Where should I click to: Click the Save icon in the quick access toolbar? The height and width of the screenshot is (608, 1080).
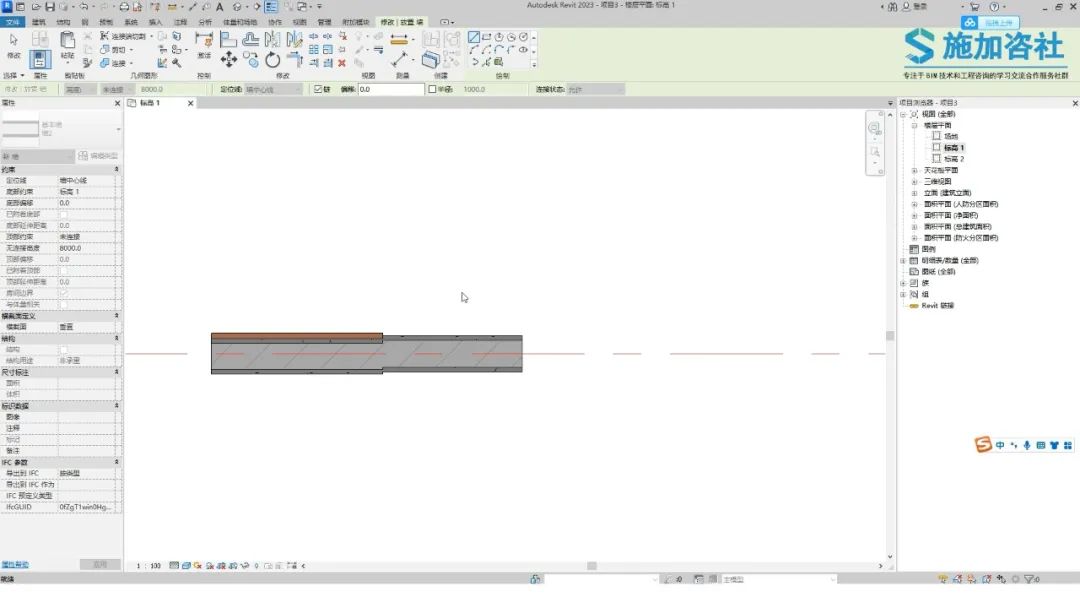pos(50,7)
